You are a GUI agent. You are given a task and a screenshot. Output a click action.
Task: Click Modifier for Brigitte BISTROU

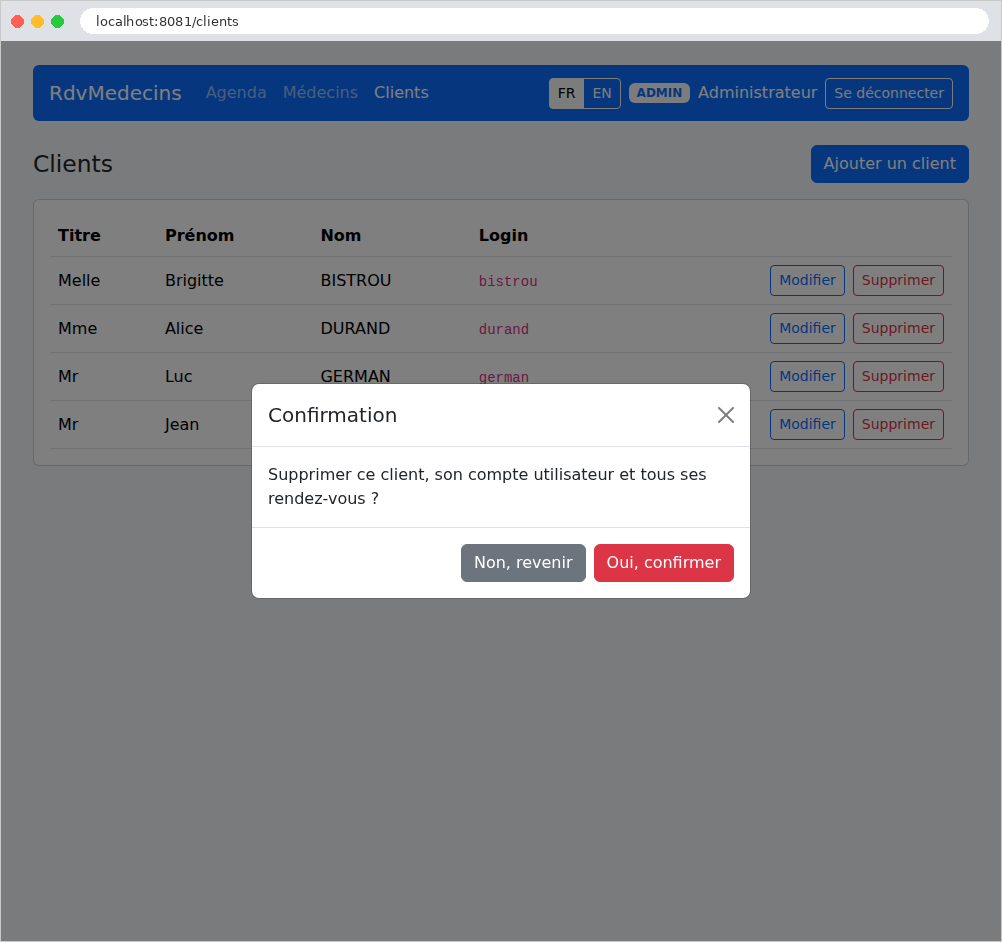pyautogui.click(x=807, y=281)
